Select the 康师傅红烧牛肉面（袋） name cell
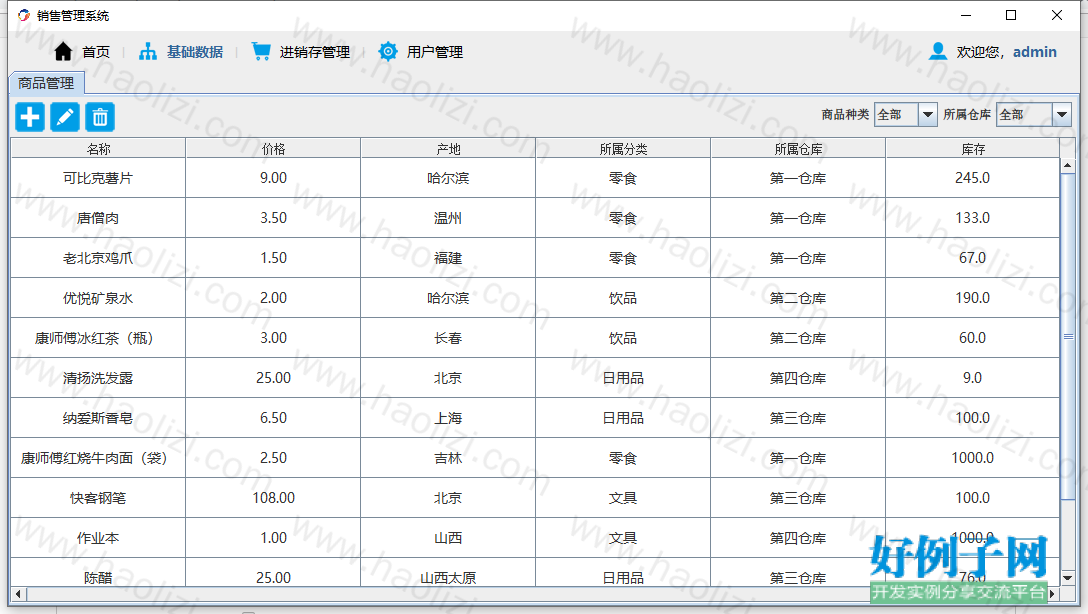 click(98, 458)
